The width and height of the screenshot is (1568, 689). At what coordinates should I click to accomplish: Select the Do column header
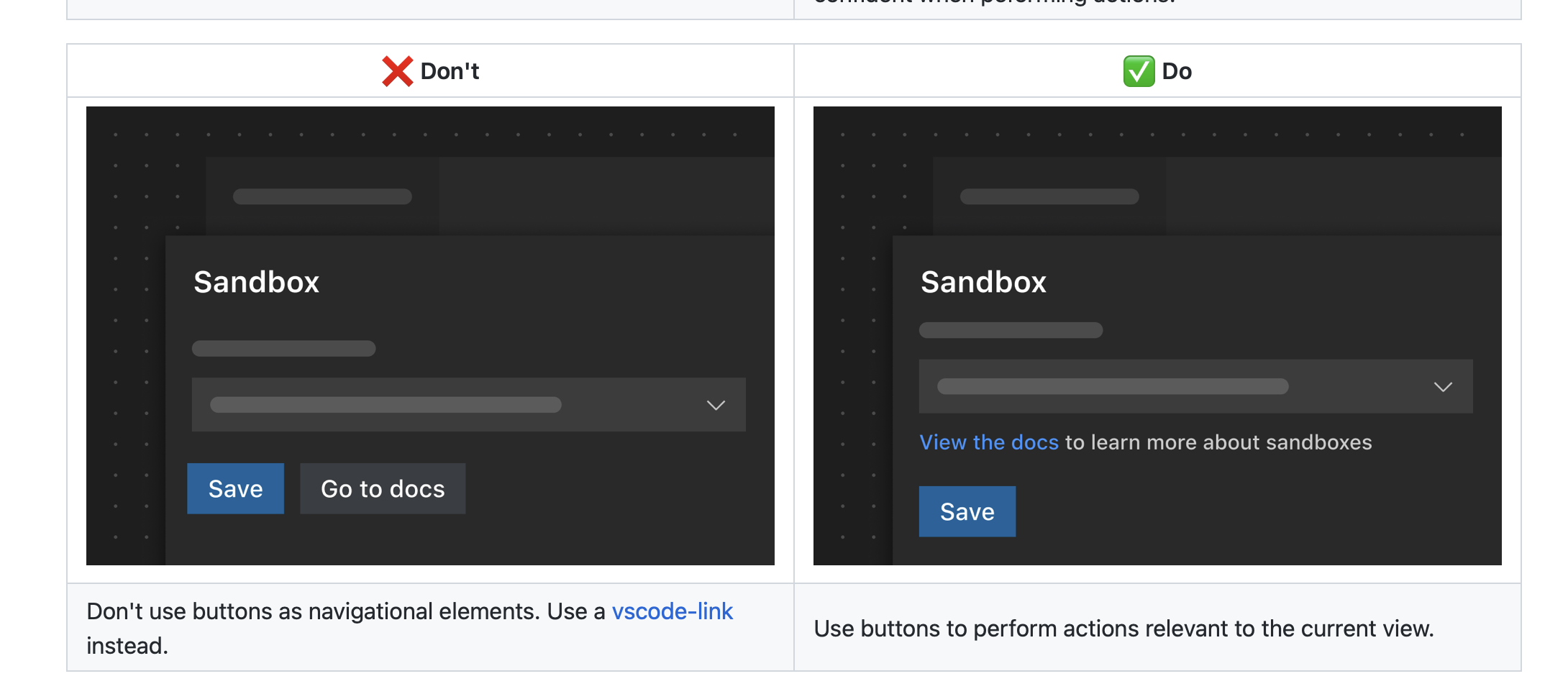pyautogui.click(x=1157, y=70)
